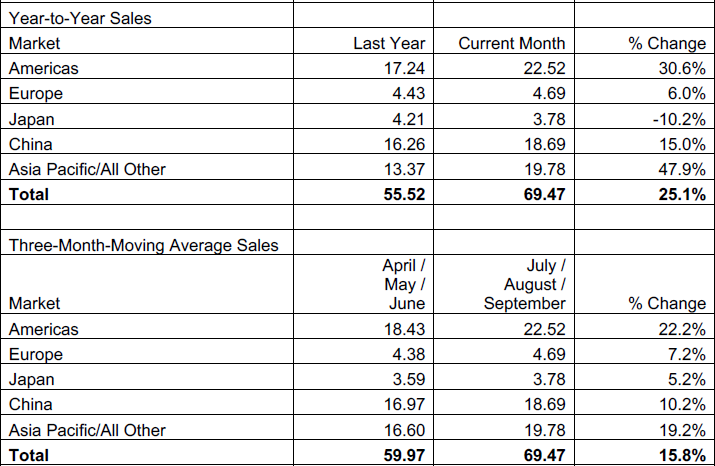
Task: Select the Americas value 18.43
Action: [404, 329]
